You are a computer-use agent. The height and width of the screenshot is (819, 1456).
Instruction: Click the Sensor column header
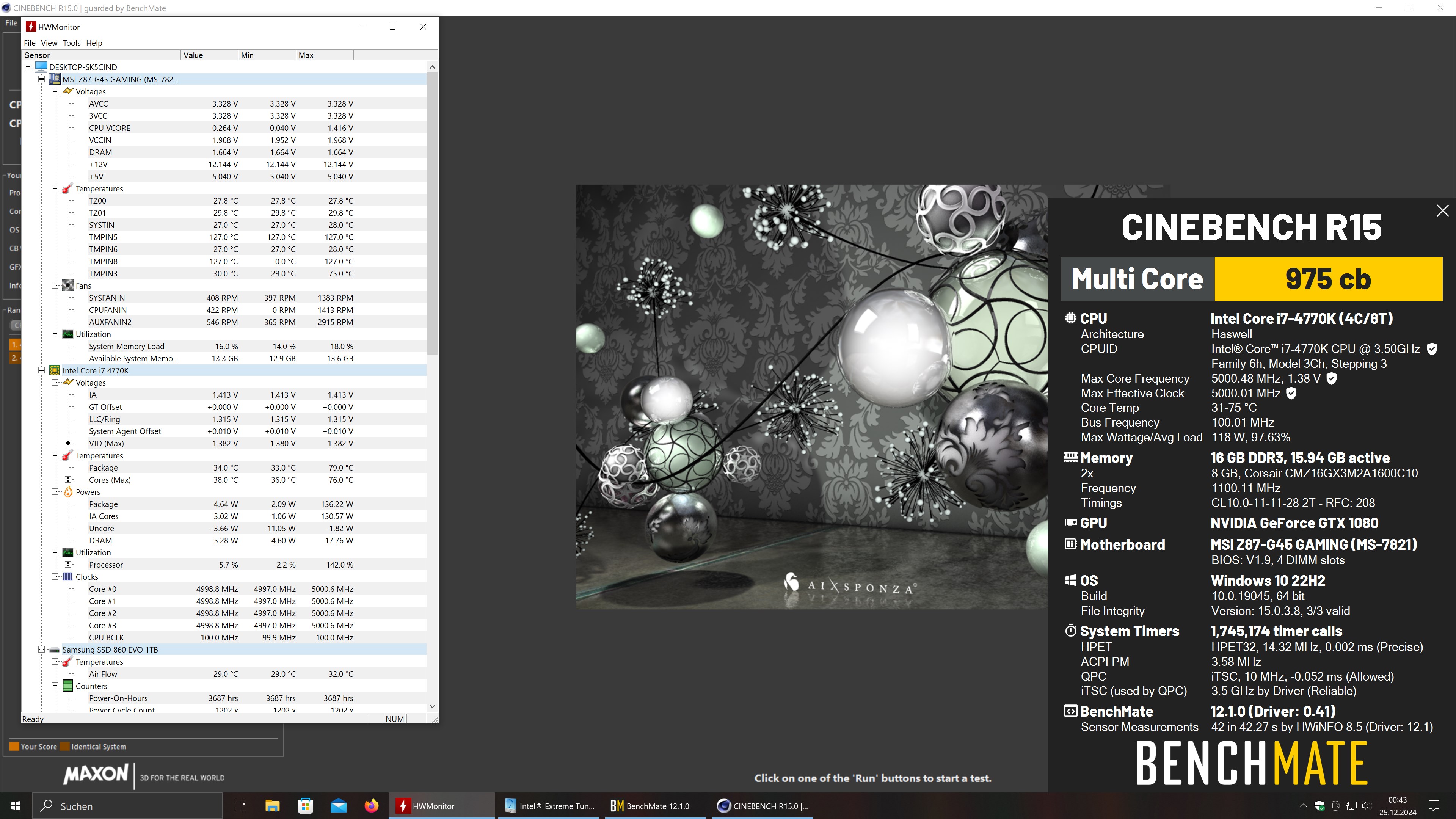pos(102,55)
